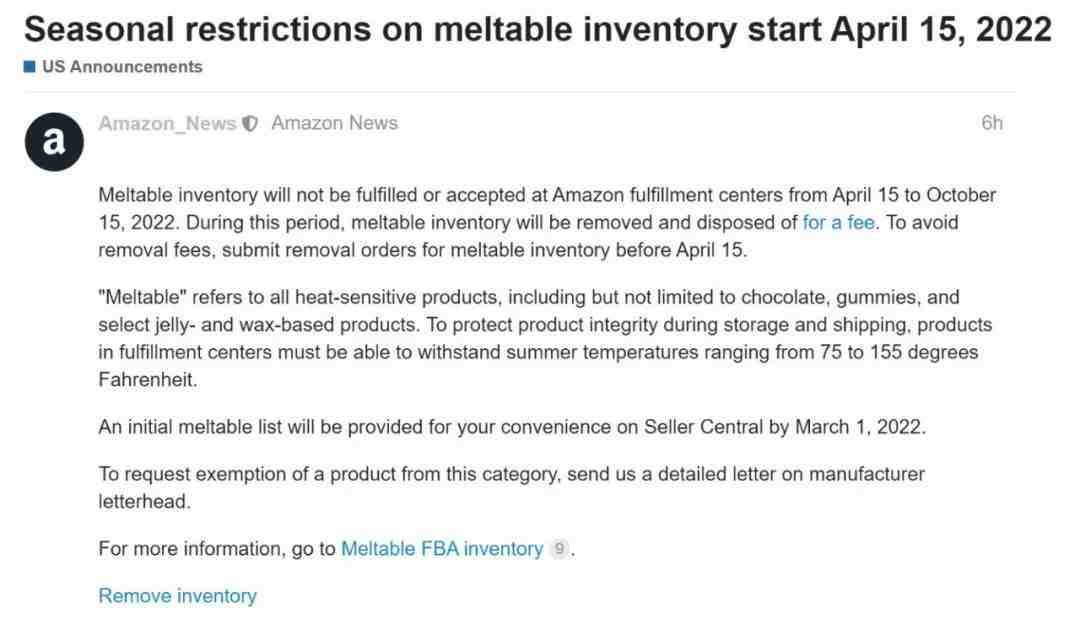The height and width of the screenshot is (624, 1080).
Task: Click the Amazon 'a' avatar icon
Action: pyautogui.click(x=54, y=142)
